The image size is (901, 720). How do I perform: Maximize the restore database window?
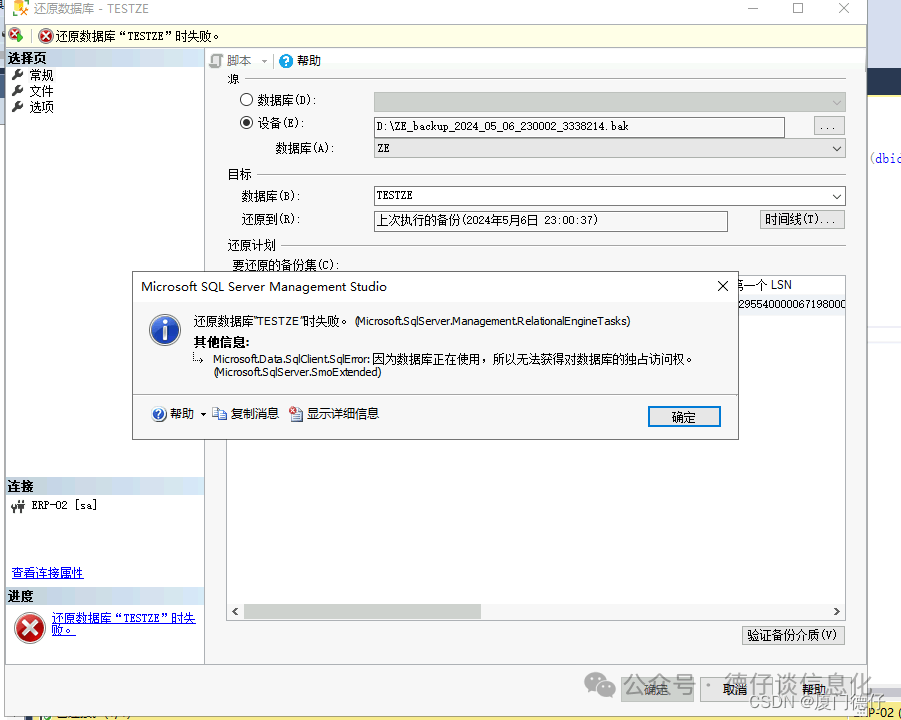(798, 8)
